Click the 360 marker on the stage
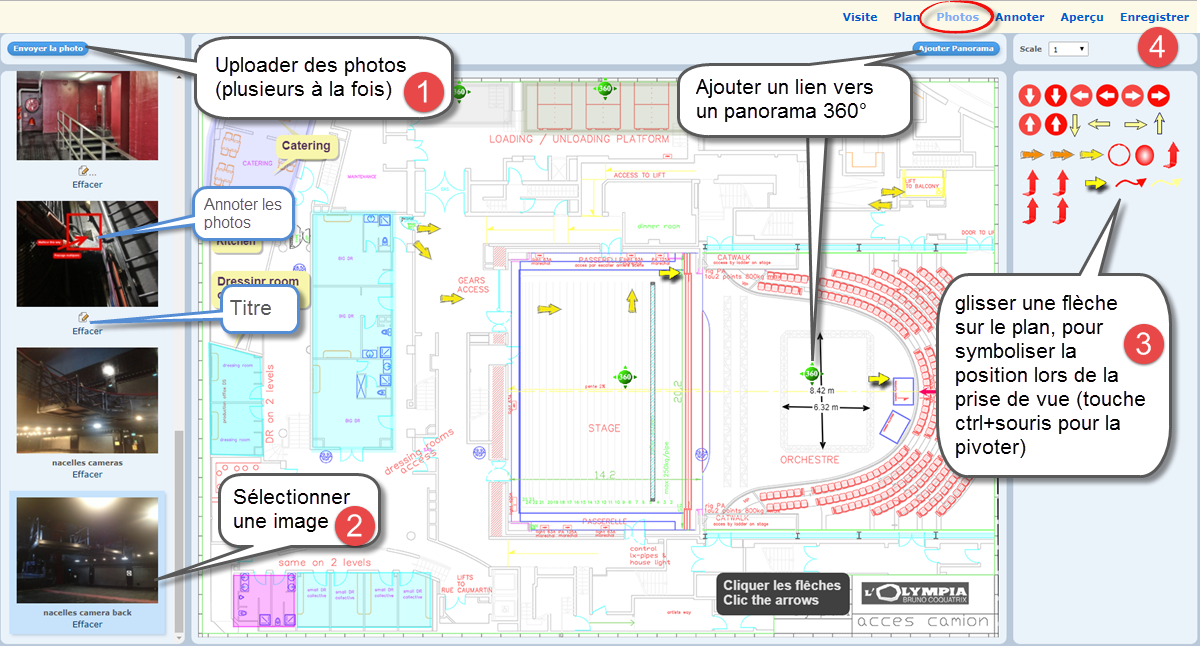 [x=625, y=377]
